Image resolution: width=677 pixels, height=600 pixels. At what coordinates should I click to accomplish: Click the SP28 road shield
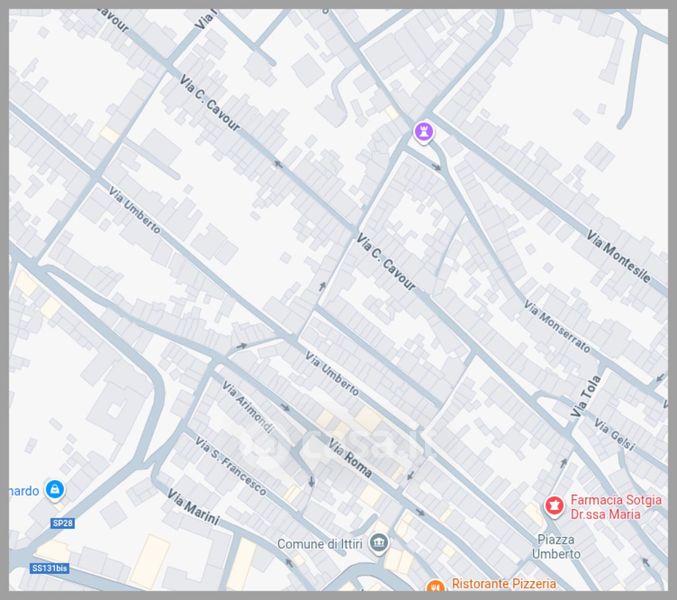tap(63, 523)
